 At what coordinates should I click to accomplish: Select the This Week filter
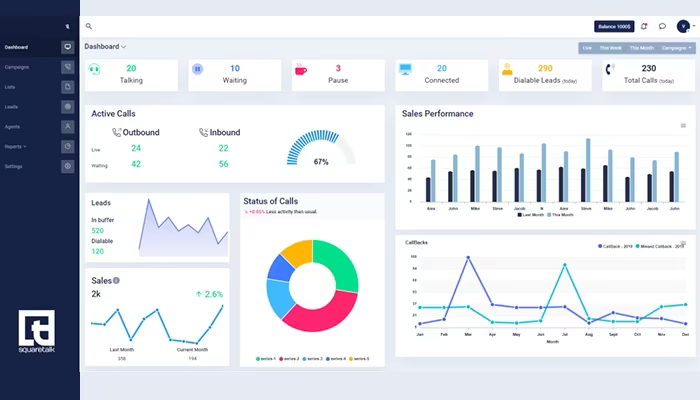pos(610,48)
